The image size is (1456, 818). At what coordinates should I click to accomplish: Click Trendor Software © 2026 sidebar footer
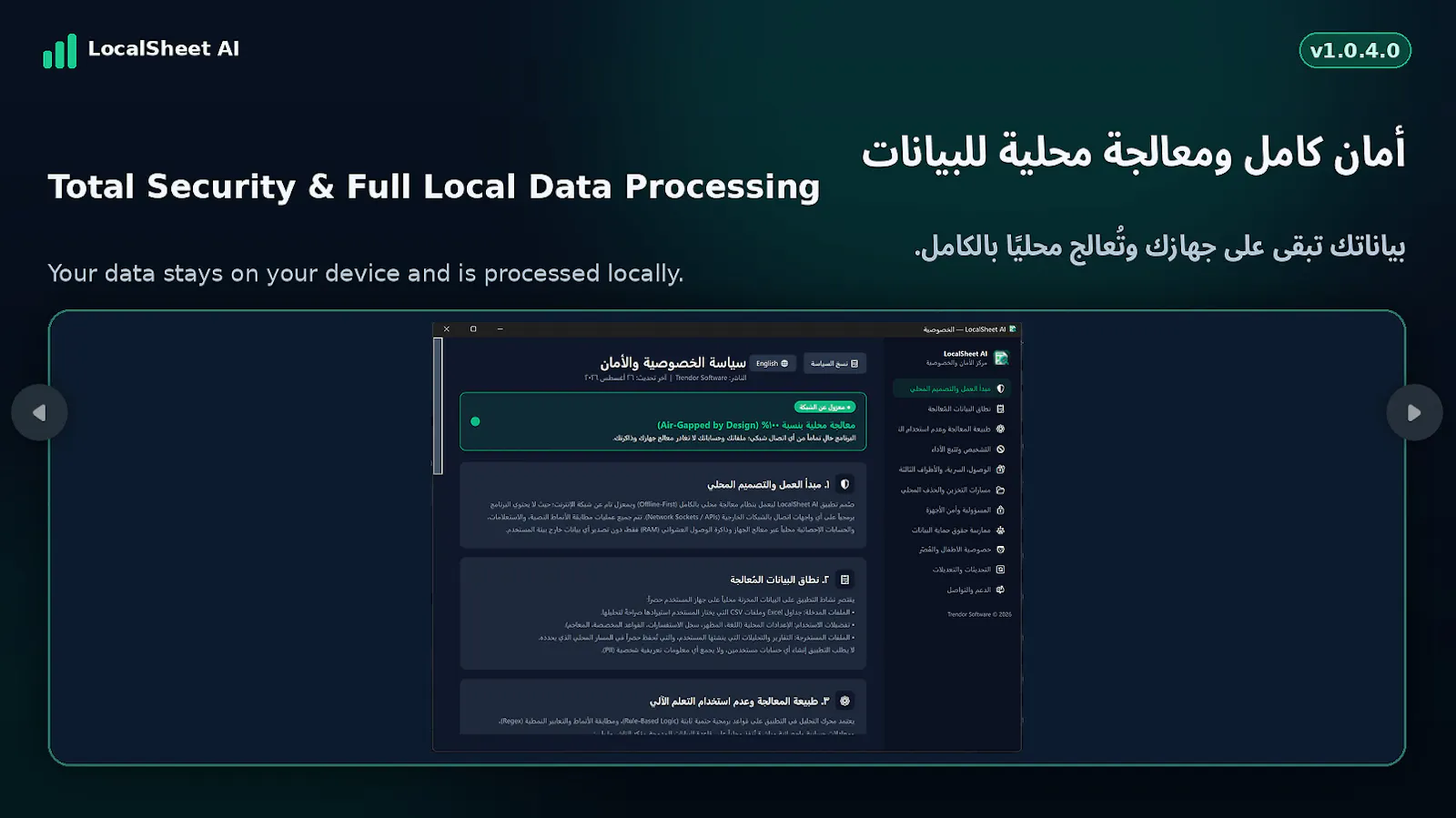979,614
